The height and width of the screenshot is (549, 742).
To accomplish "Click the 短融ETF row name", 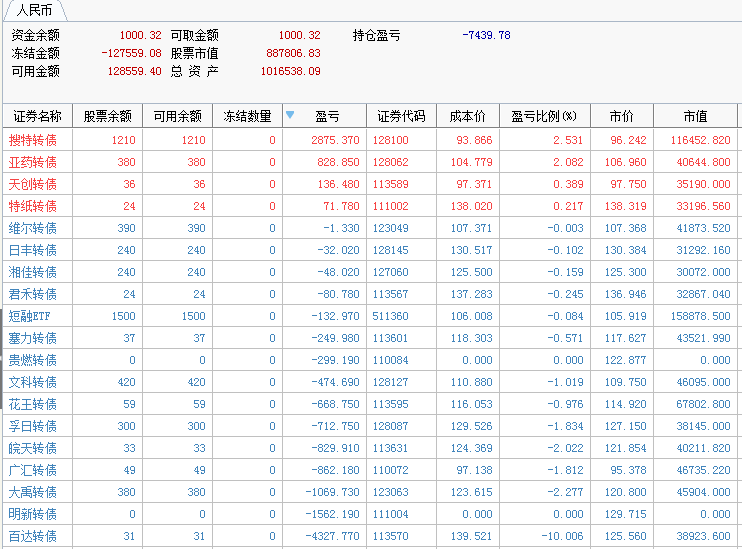I will pyautogui.click(x=33, y=316).
